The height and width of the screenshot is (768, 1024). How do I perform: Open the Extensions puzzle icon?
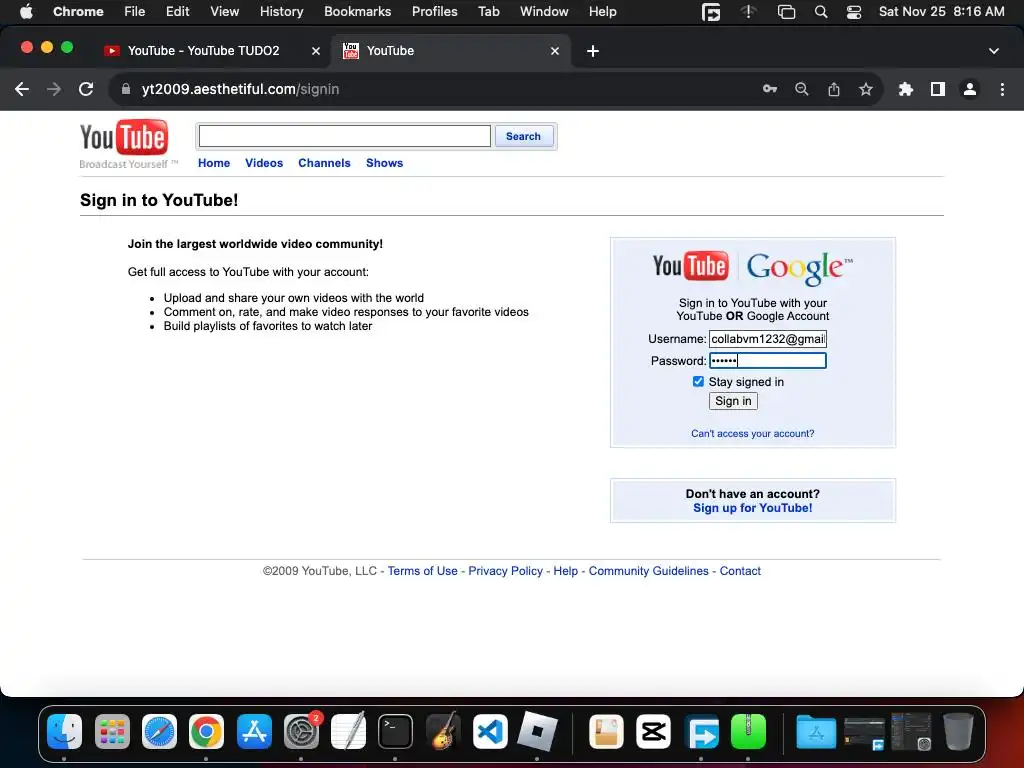[906, 89]
